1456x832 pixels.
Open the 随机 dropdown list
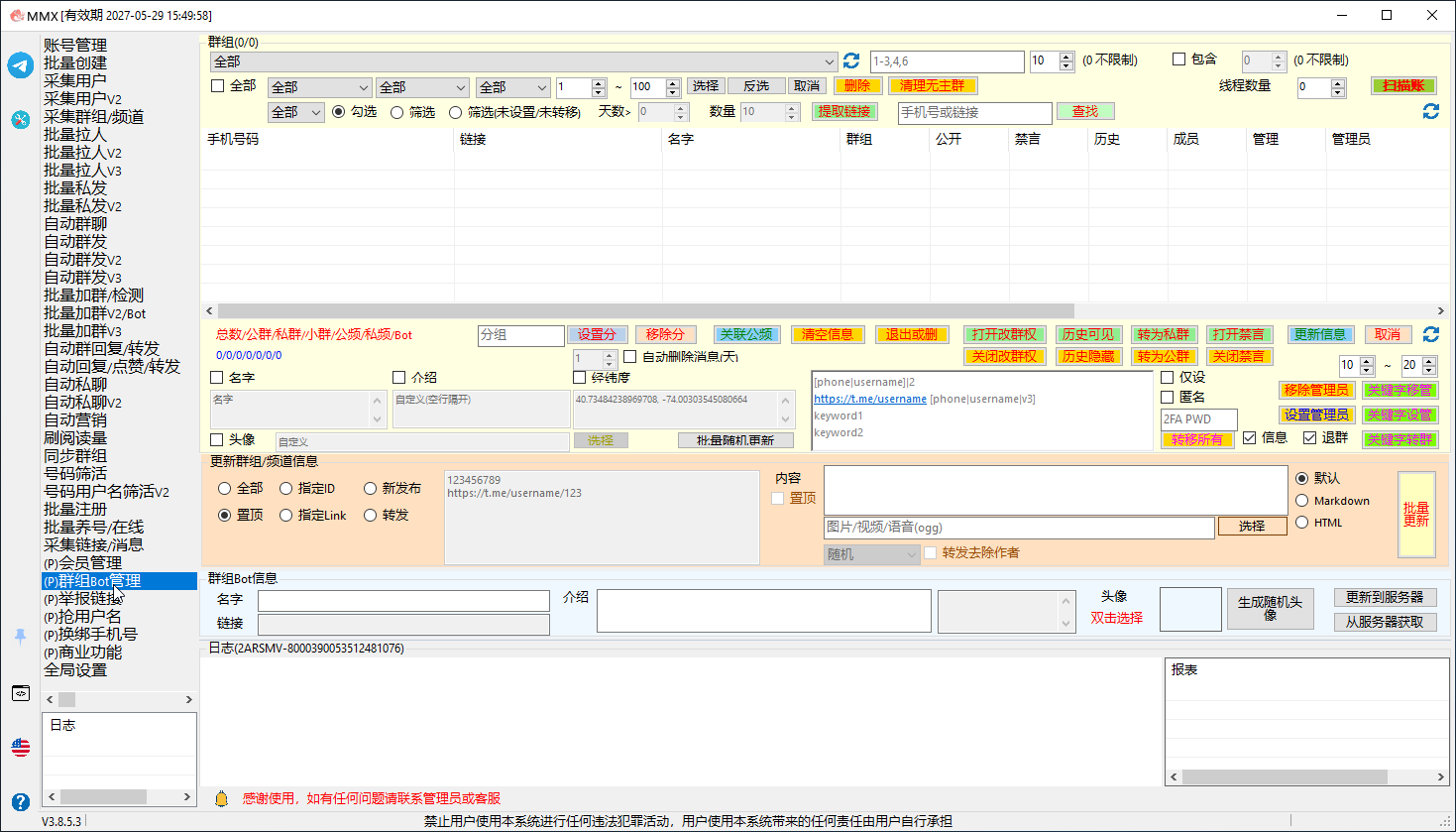872,554
